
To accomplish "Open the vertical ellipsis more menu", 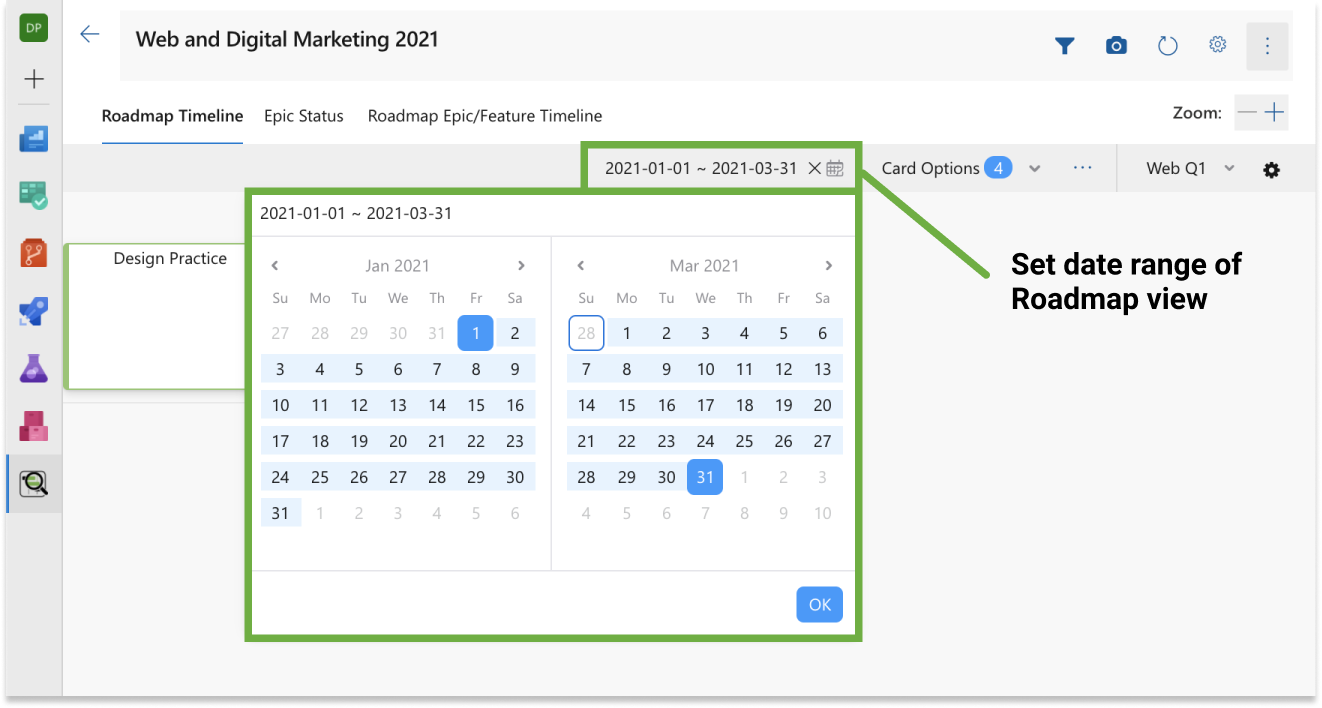I will point(1267,46).
